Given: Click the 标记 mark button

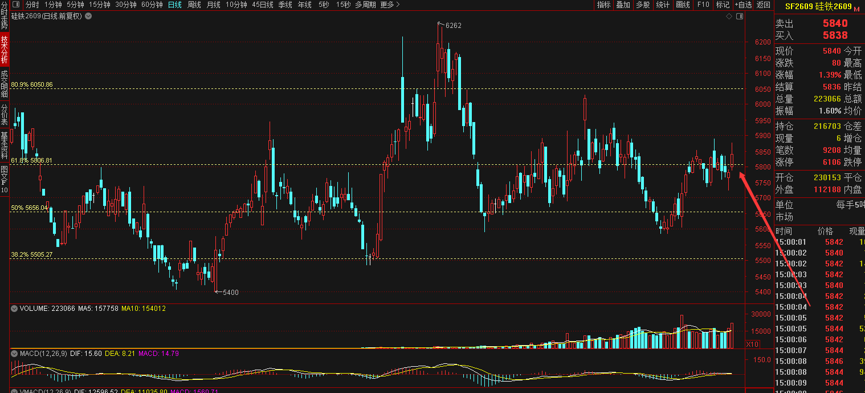Looking at the screenshot, I should (722, 4).
